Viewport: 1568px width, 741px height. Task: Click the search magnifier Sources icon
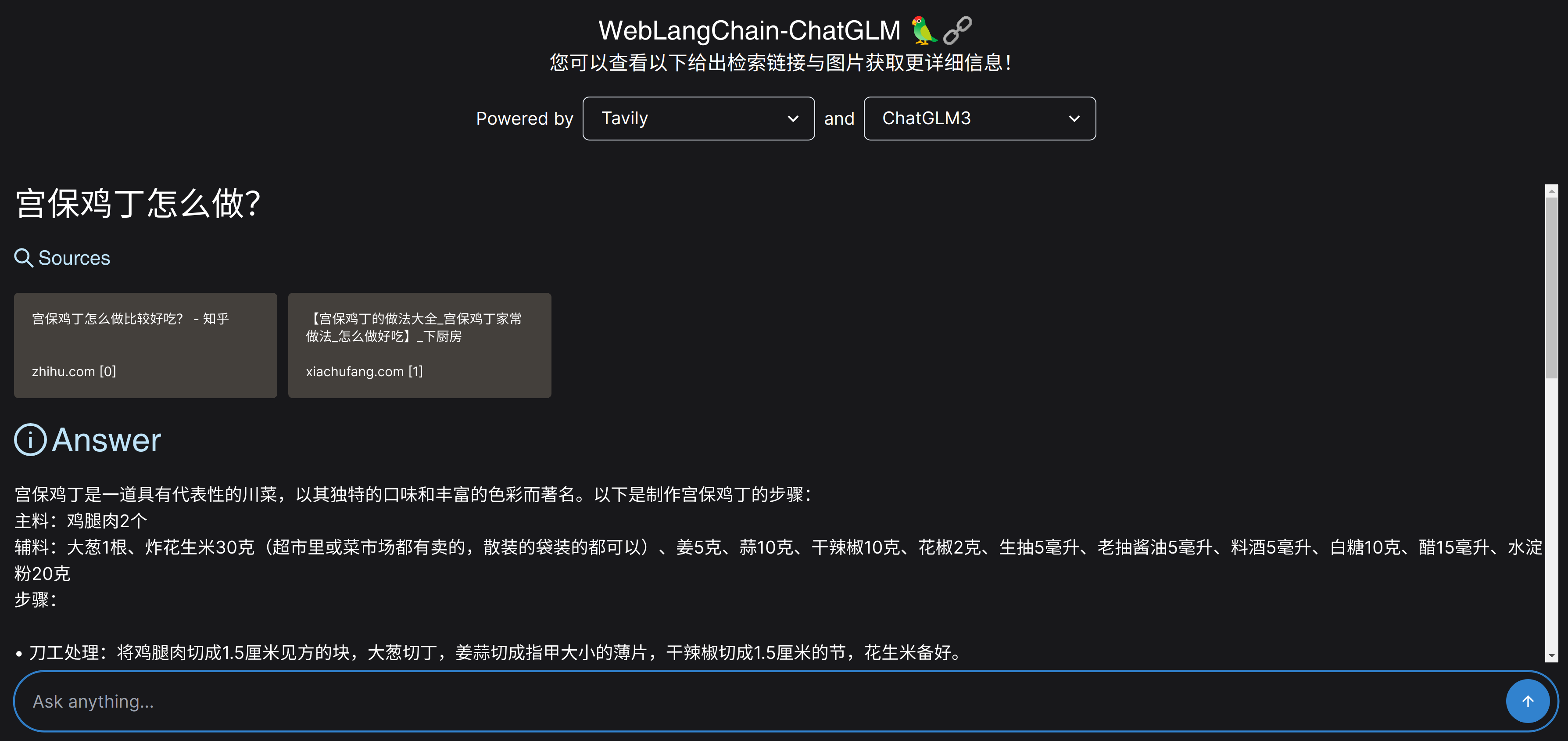(23, 257)
